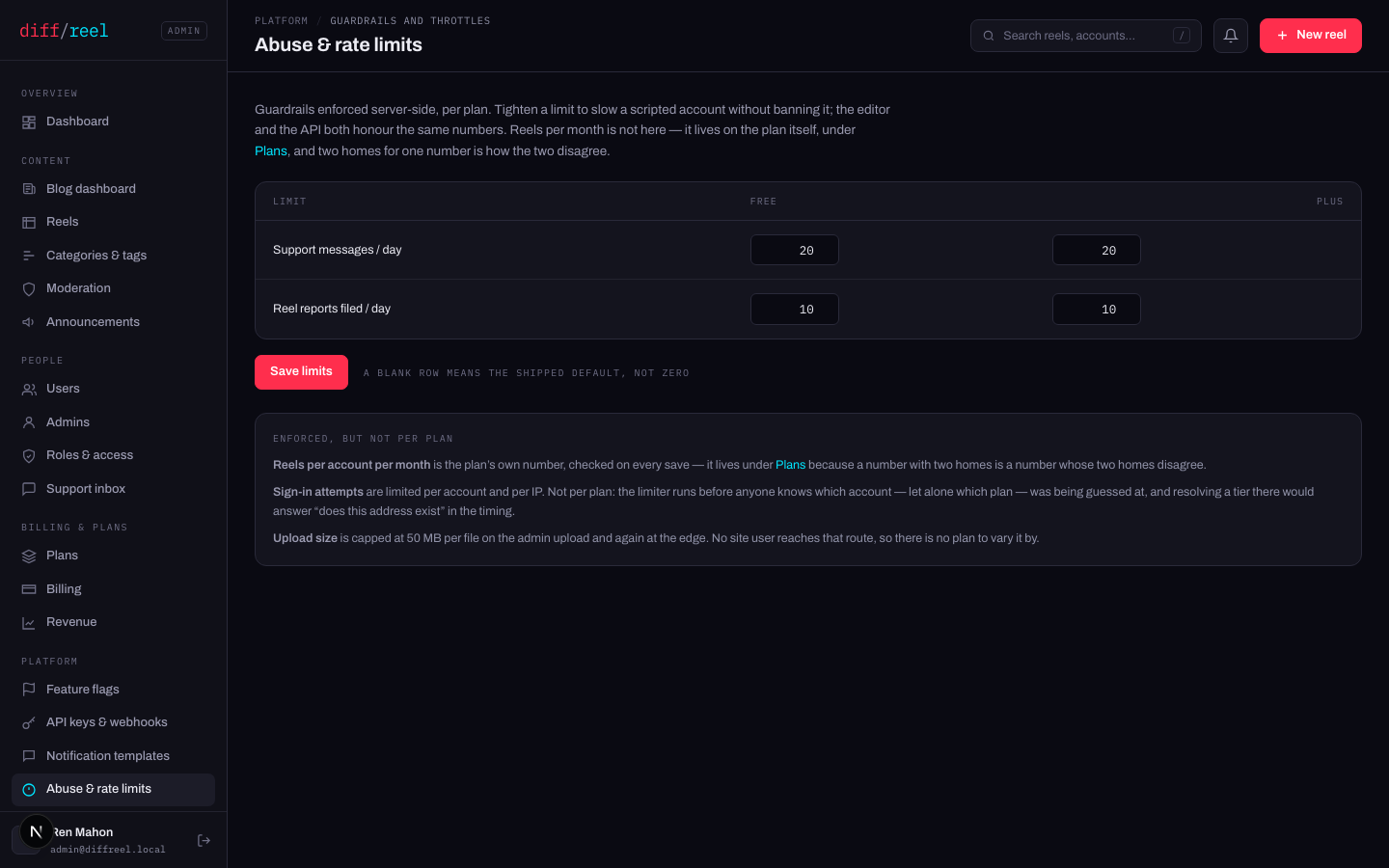Click the sign-out icon beside Ren Mahon
Screen dimensions: 1389x868
[204, 840]
